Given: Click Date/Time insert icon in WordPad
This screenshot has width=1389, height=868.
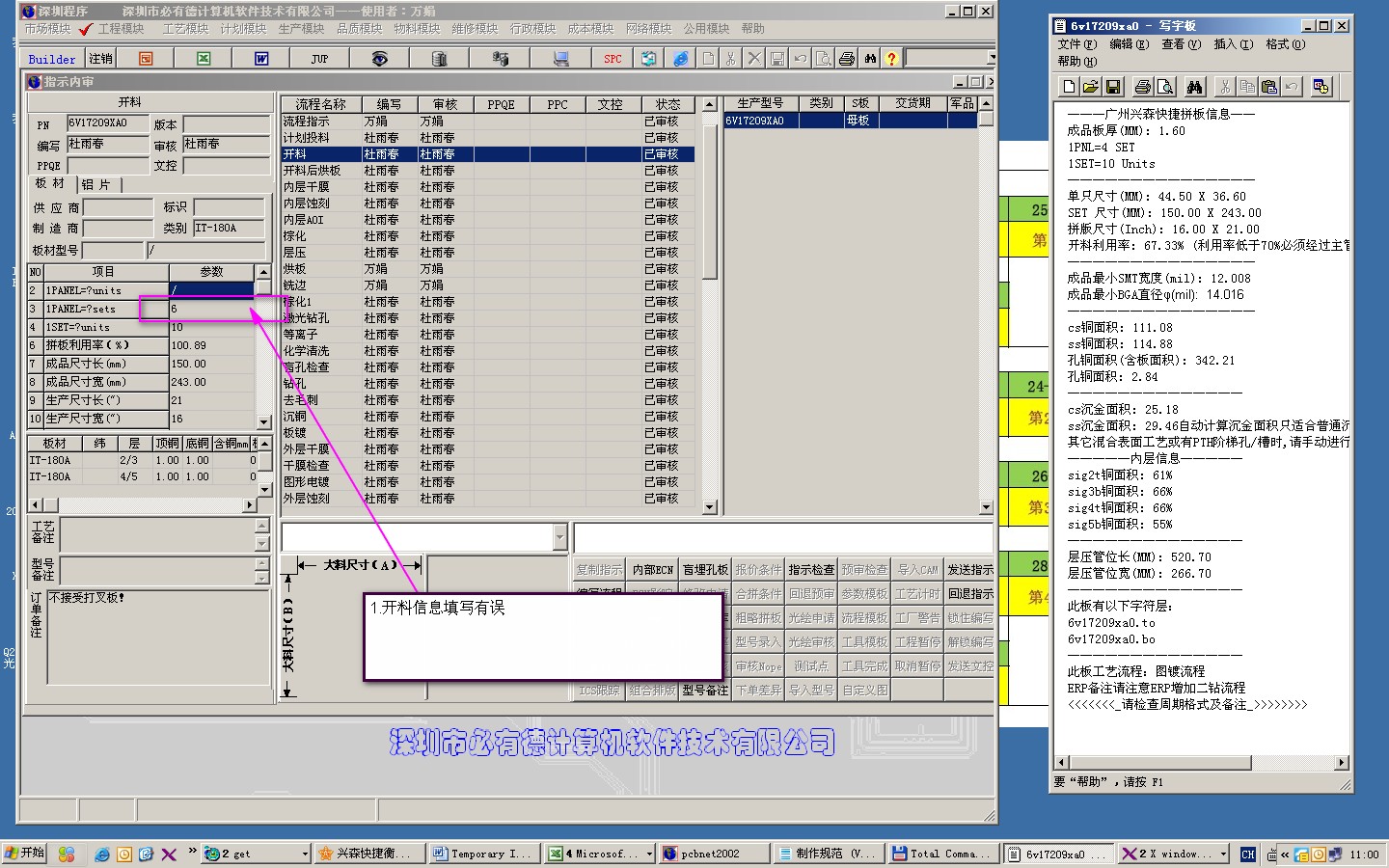Looking at the screenshot, I should click(x=1321, y=87).
